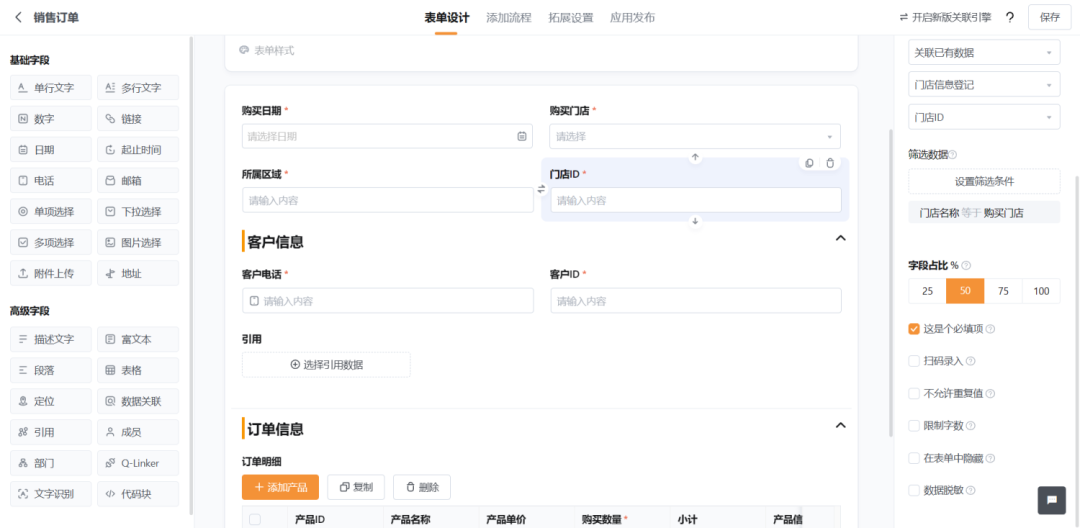This screenshot has height=528, width=1080.
Task: Add a 段落 field
Action: pyautogui.click(x=51, y=370)
